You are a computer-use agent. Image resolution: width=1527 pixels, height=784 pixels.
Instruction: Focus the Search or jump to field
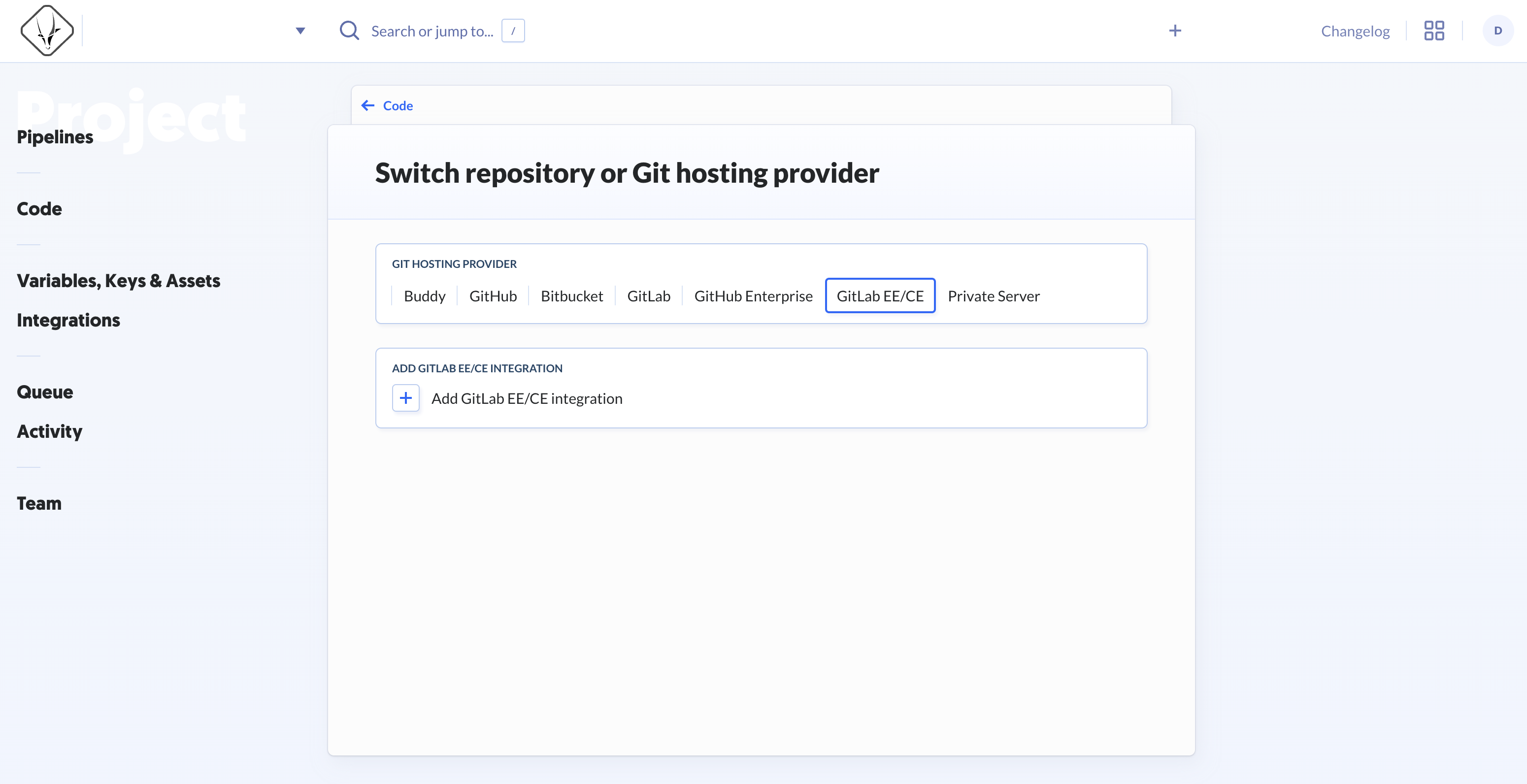click(432, 32)
